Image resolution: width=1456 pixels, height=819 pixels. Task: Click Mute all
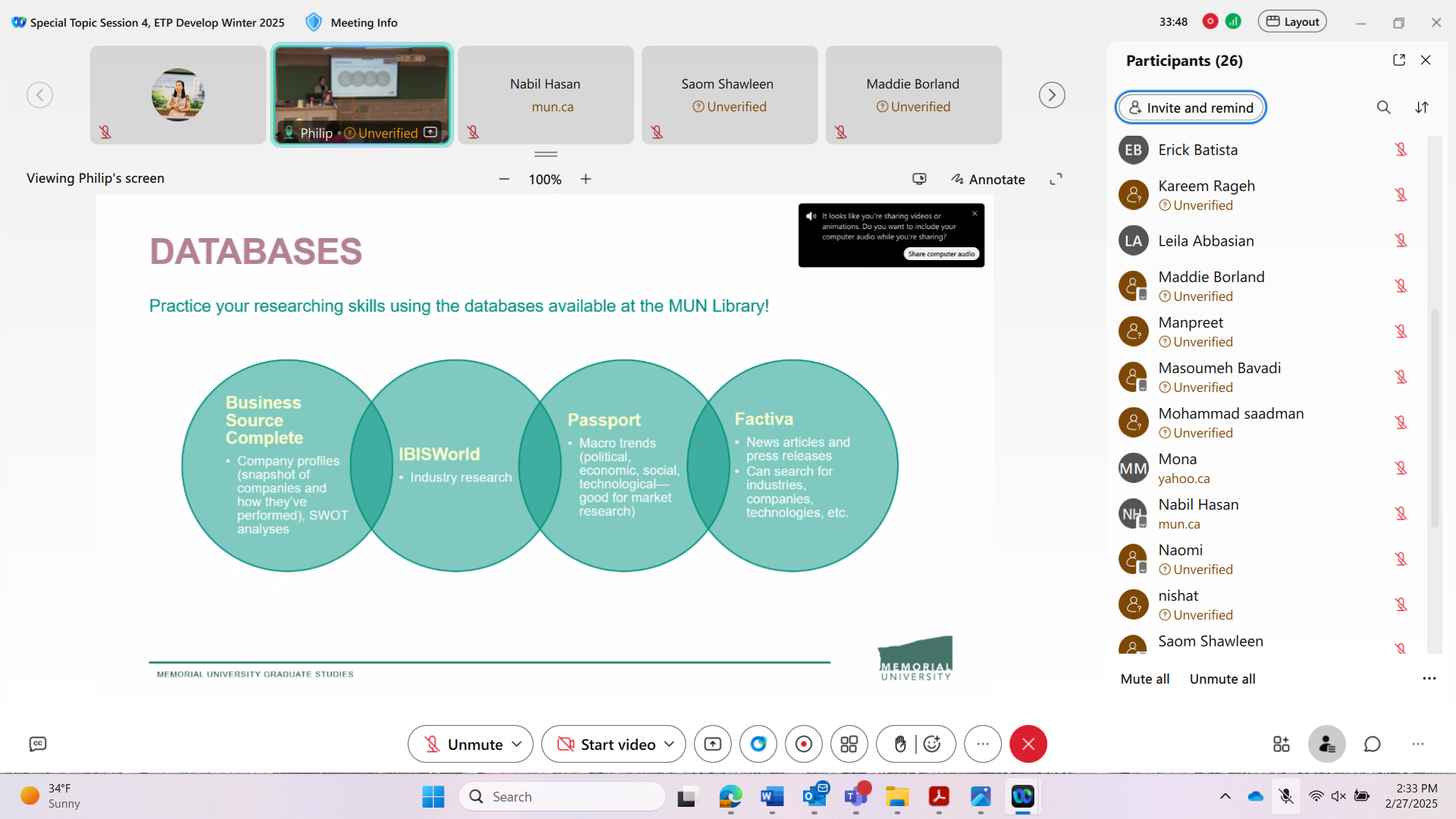tap(1144, 679)
